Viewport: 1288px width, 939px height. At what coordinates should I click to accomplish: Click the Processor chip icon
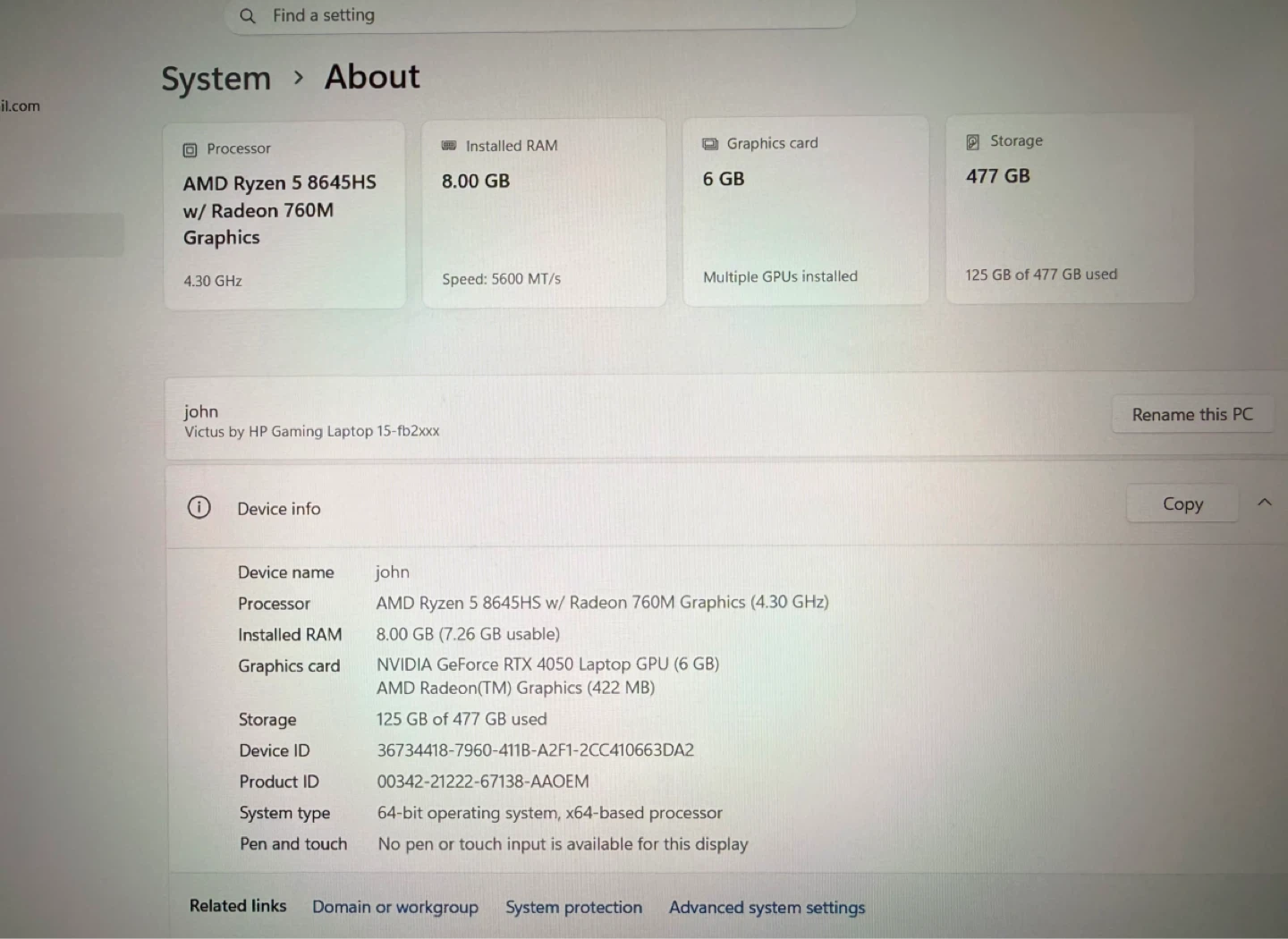(x=190, y=149)
